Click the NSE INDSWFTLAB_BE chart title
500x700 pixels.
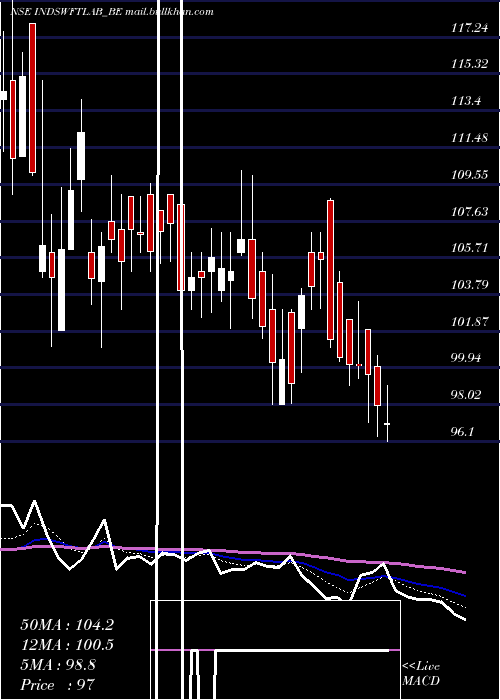tap(66, 12)
